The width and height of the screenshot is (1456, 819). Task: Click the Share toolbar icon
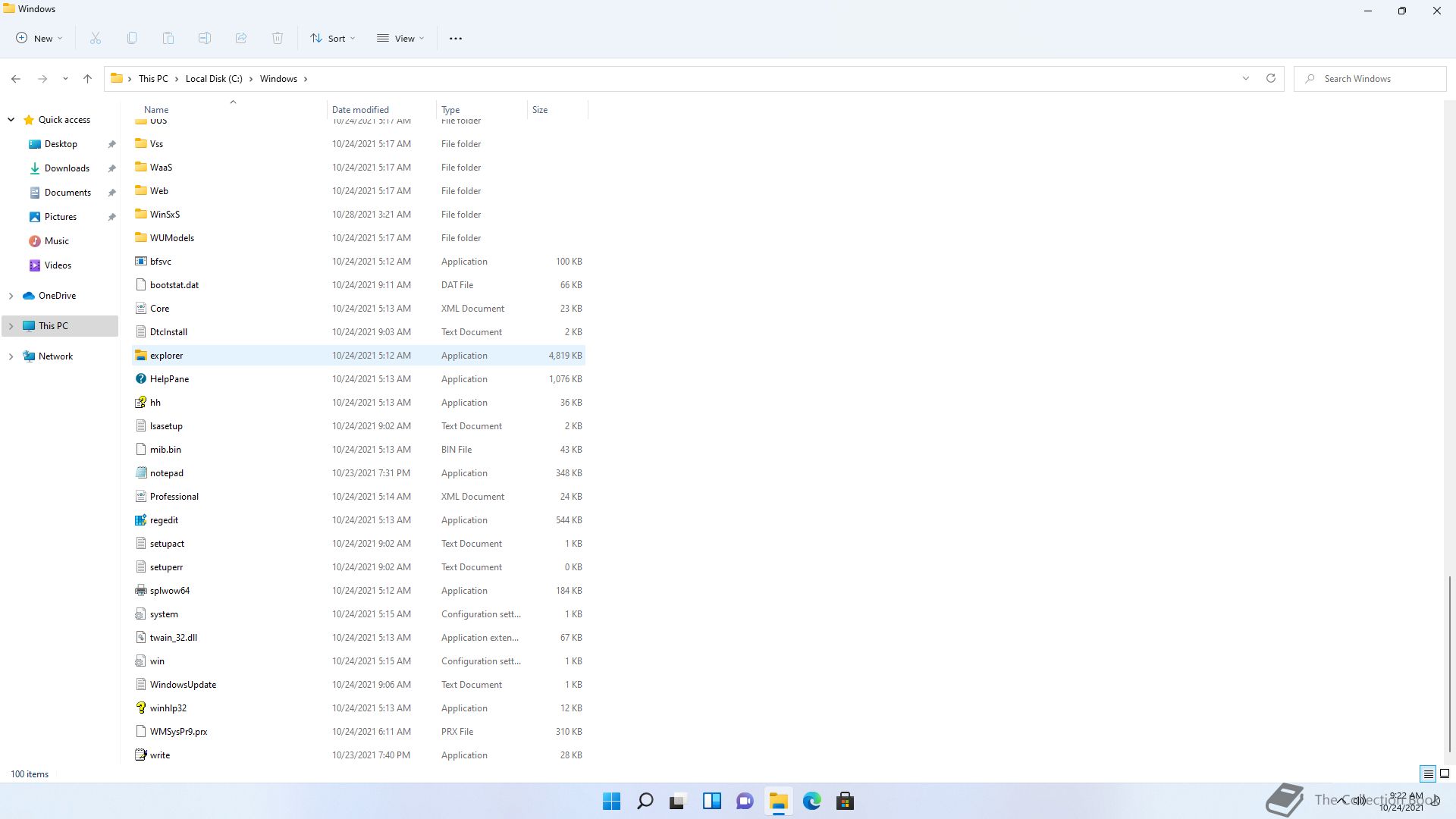(241, 38)
